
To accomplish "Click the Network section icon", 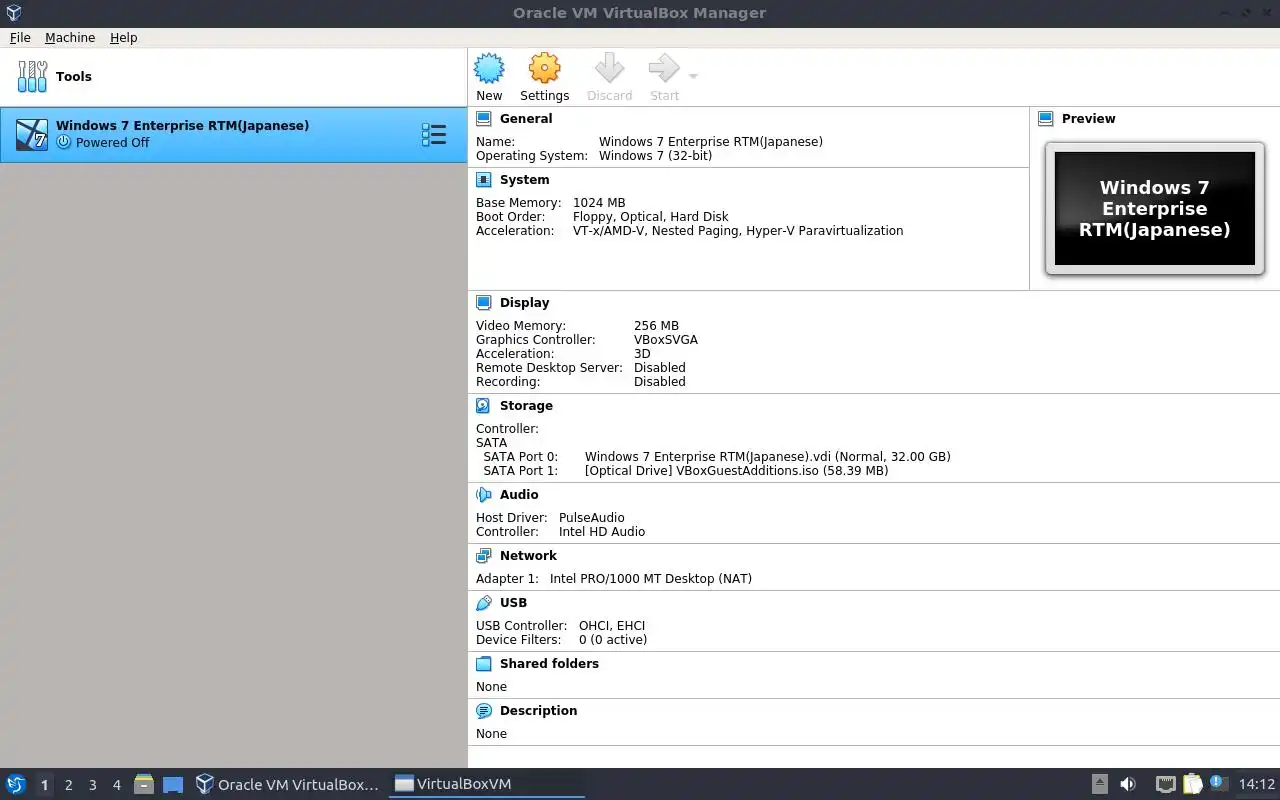I will 484,556.
